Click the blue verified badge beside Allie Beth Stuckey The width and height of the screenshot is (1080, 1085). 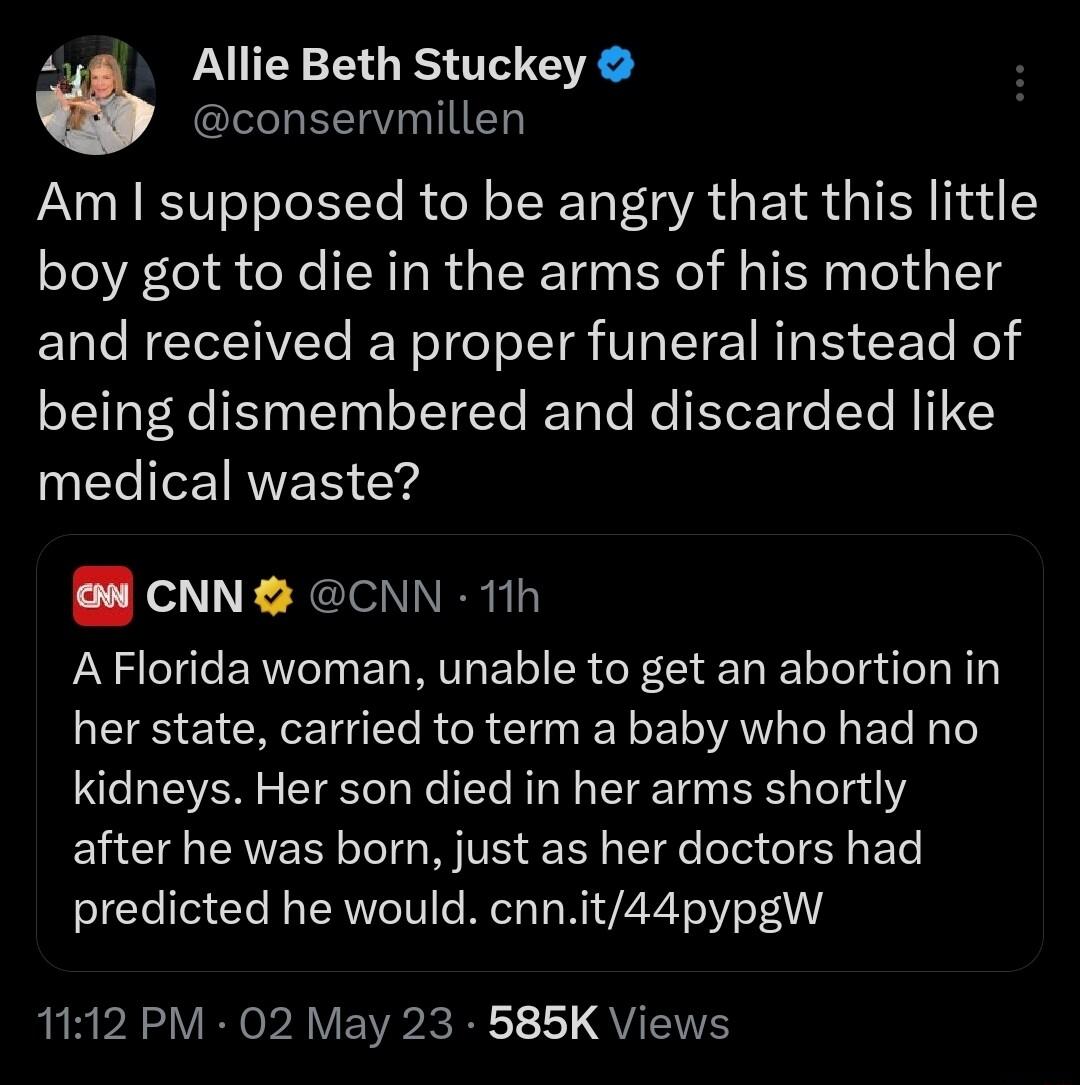tap(617, 63)
